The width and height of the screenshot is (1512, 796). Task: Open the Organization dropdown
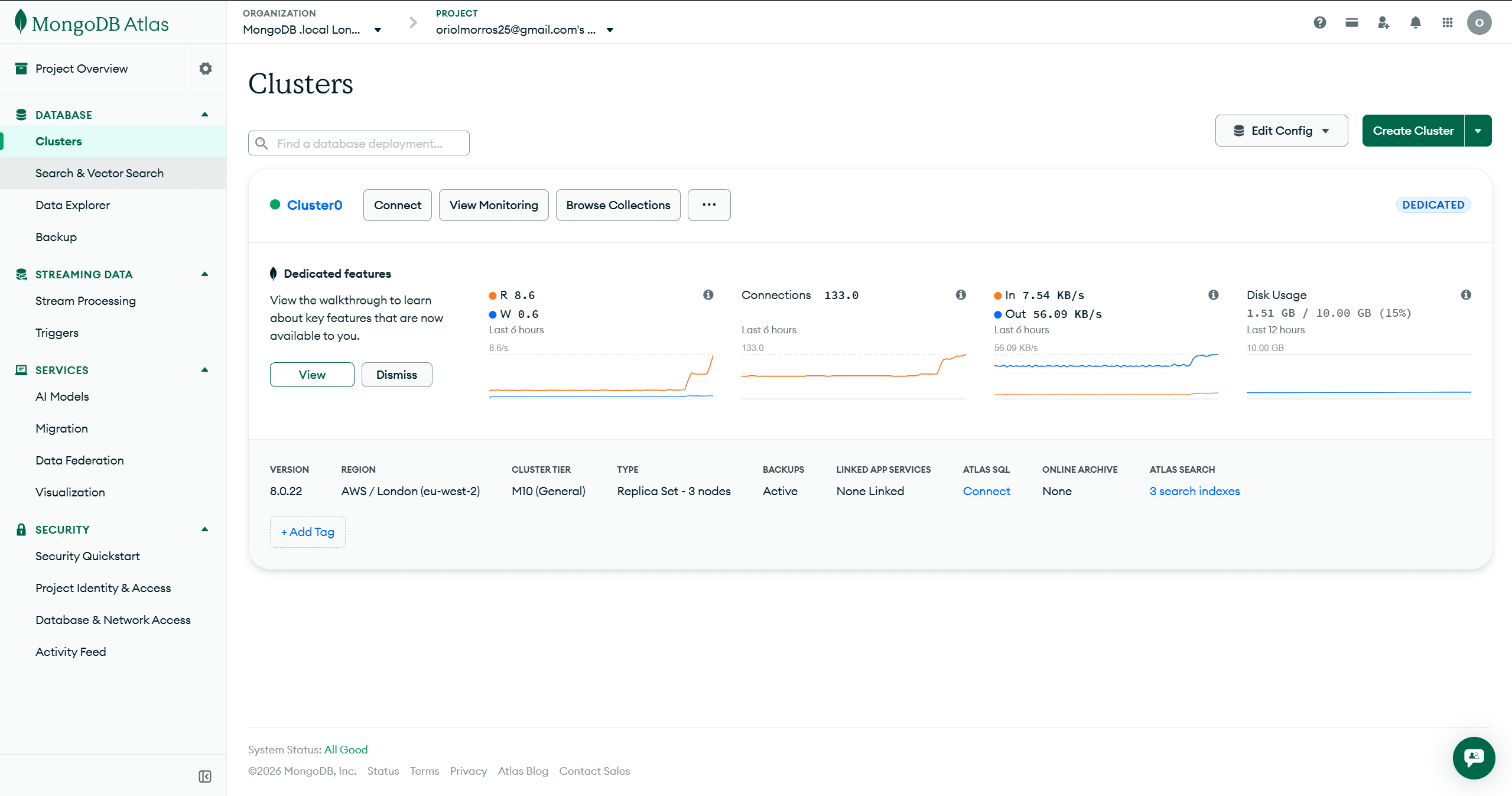click(312, 30)
